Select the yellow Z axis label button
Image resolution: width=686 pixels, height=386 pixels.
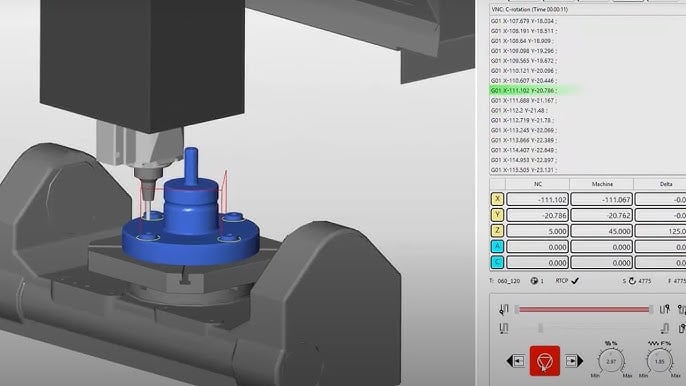click(497, 231)
